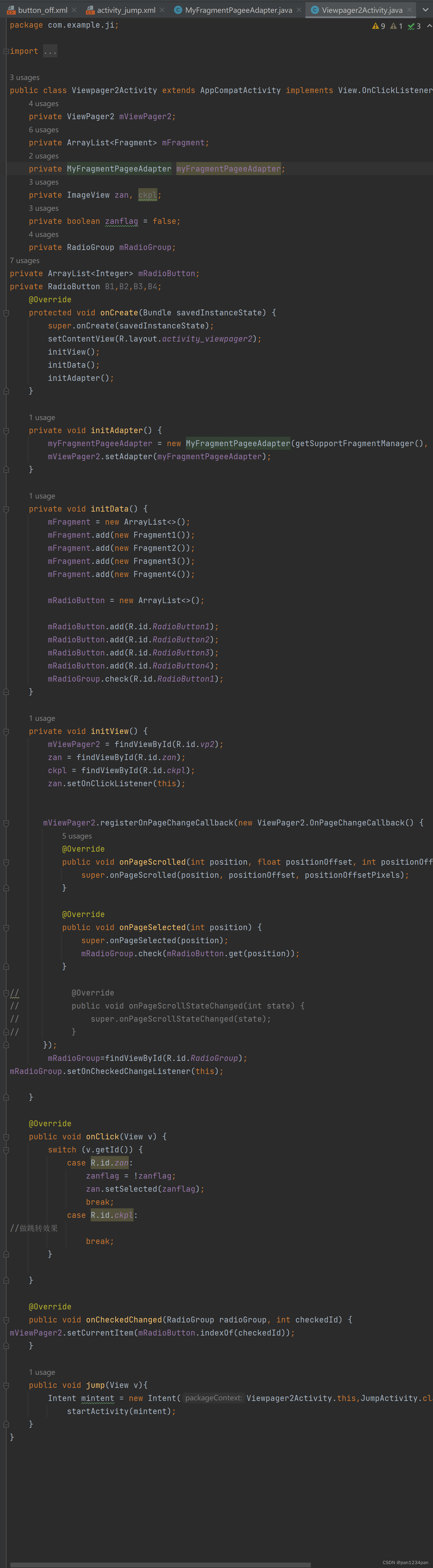Screen dimensions: 433x1568
Task: Switch to the MyFragmentPageeAdapter.java tab
Action: pos(238,10)
